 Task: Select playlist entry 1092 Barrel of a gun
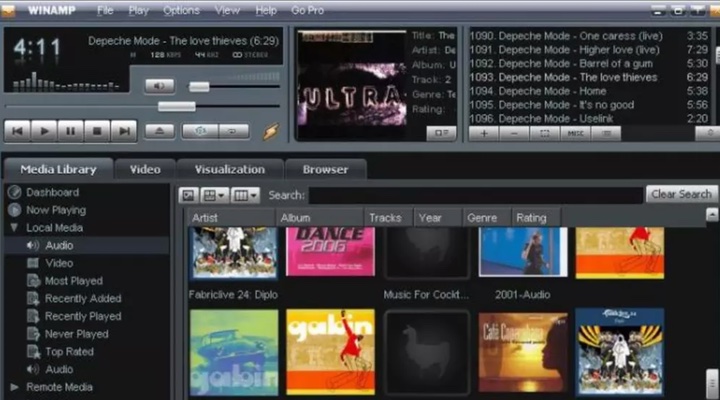pos(589,63)
